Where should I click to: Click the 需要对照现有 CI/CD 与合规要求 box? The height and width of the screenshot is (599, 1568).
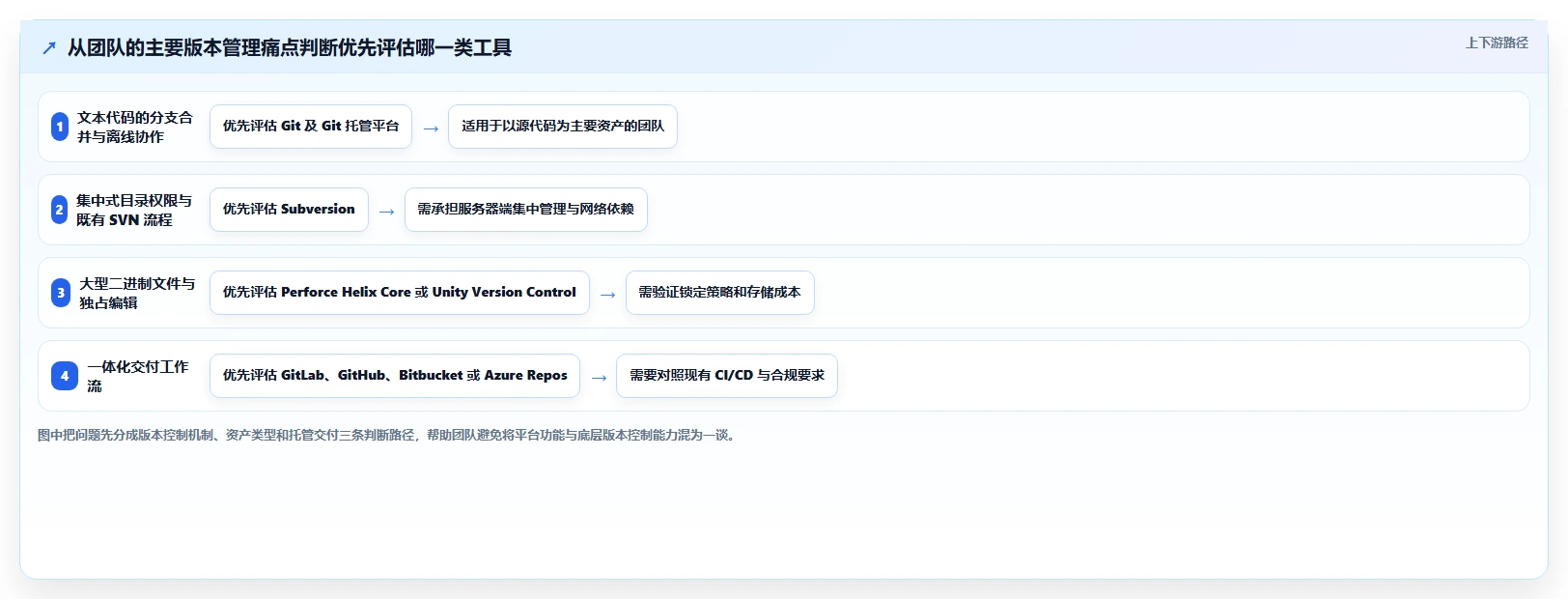(x=727, y=376)
